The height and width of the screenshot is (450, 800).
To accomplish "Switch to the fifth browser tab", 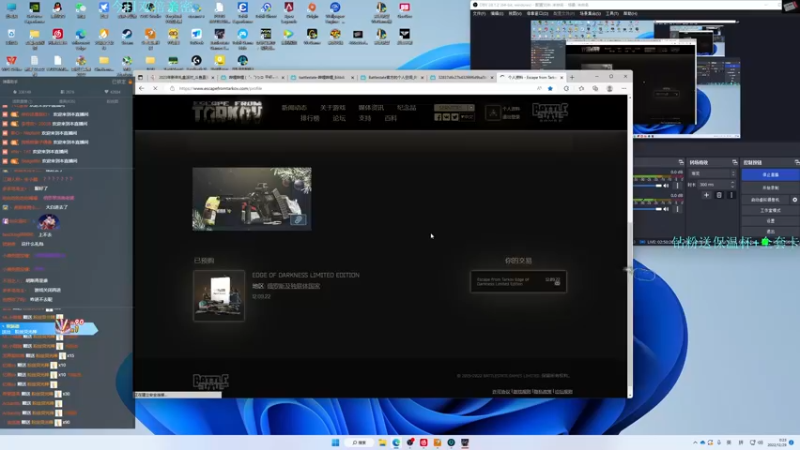I will coord(461,78).
